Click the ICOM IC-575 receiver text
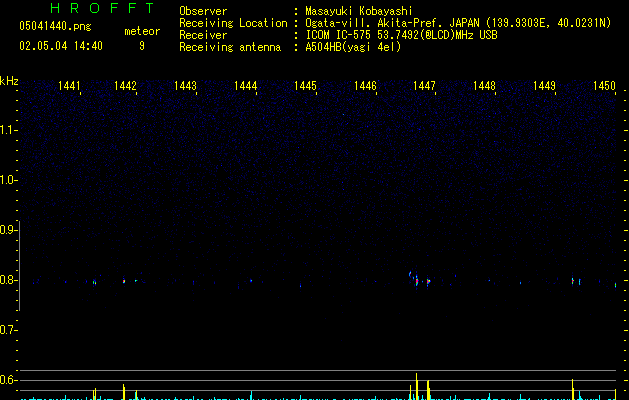Screen dimensions: 629x400 (401, 35)
